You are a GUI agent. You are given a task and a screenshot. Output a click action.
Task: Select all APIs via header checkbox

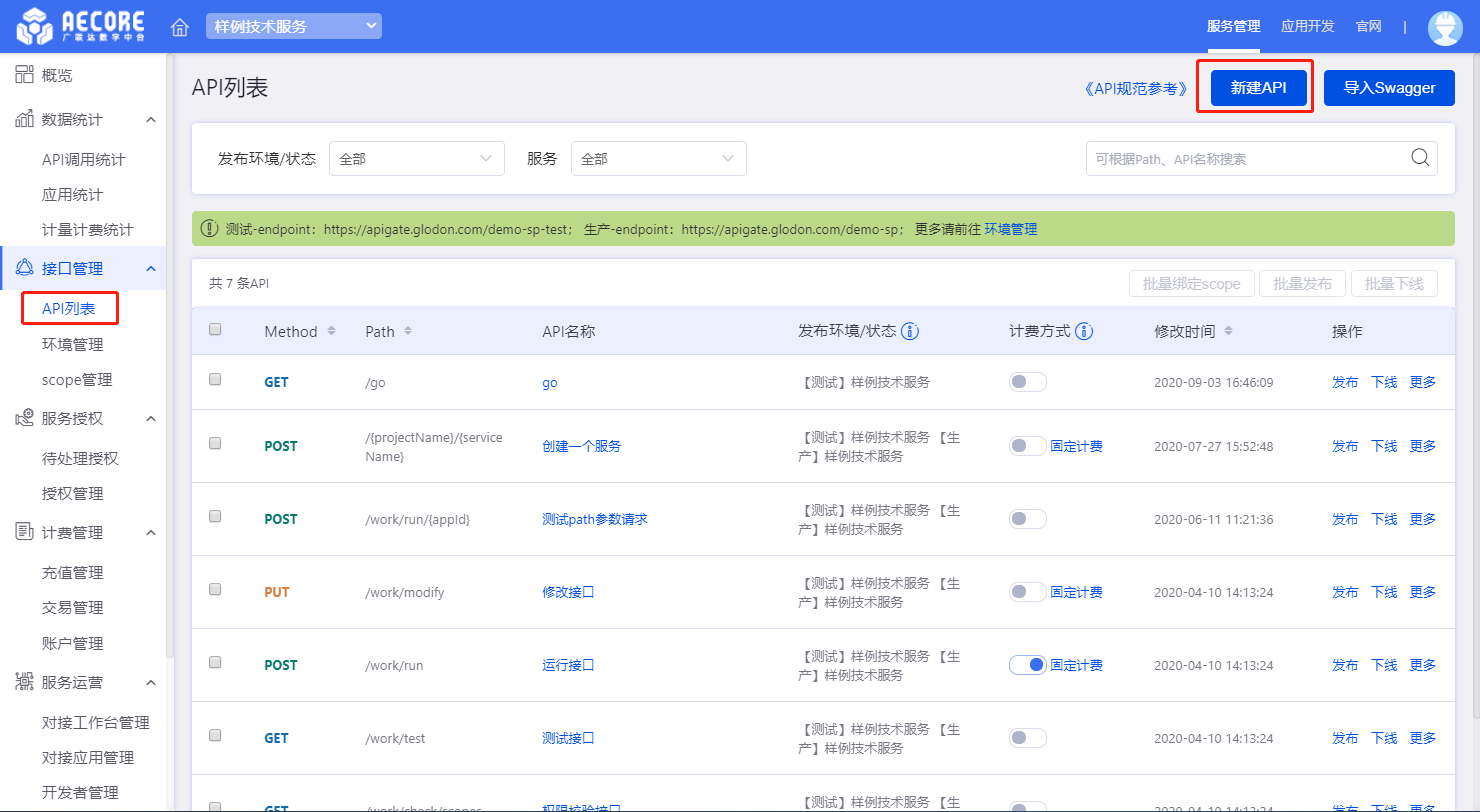pyautogui.click(x=215, y=329)
